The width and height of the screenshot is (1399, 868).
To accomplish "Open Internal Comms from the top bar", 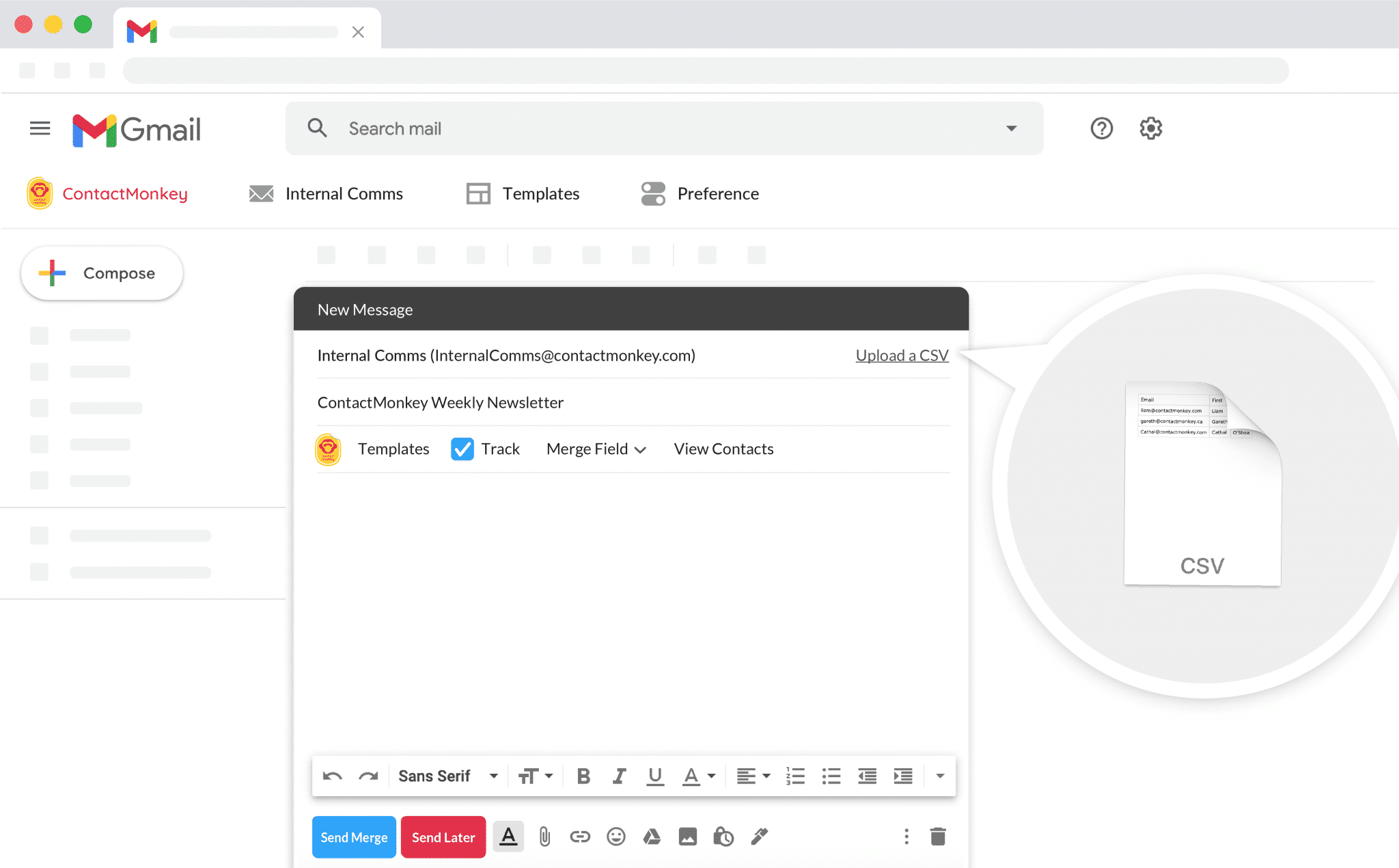I will point(344,193).
